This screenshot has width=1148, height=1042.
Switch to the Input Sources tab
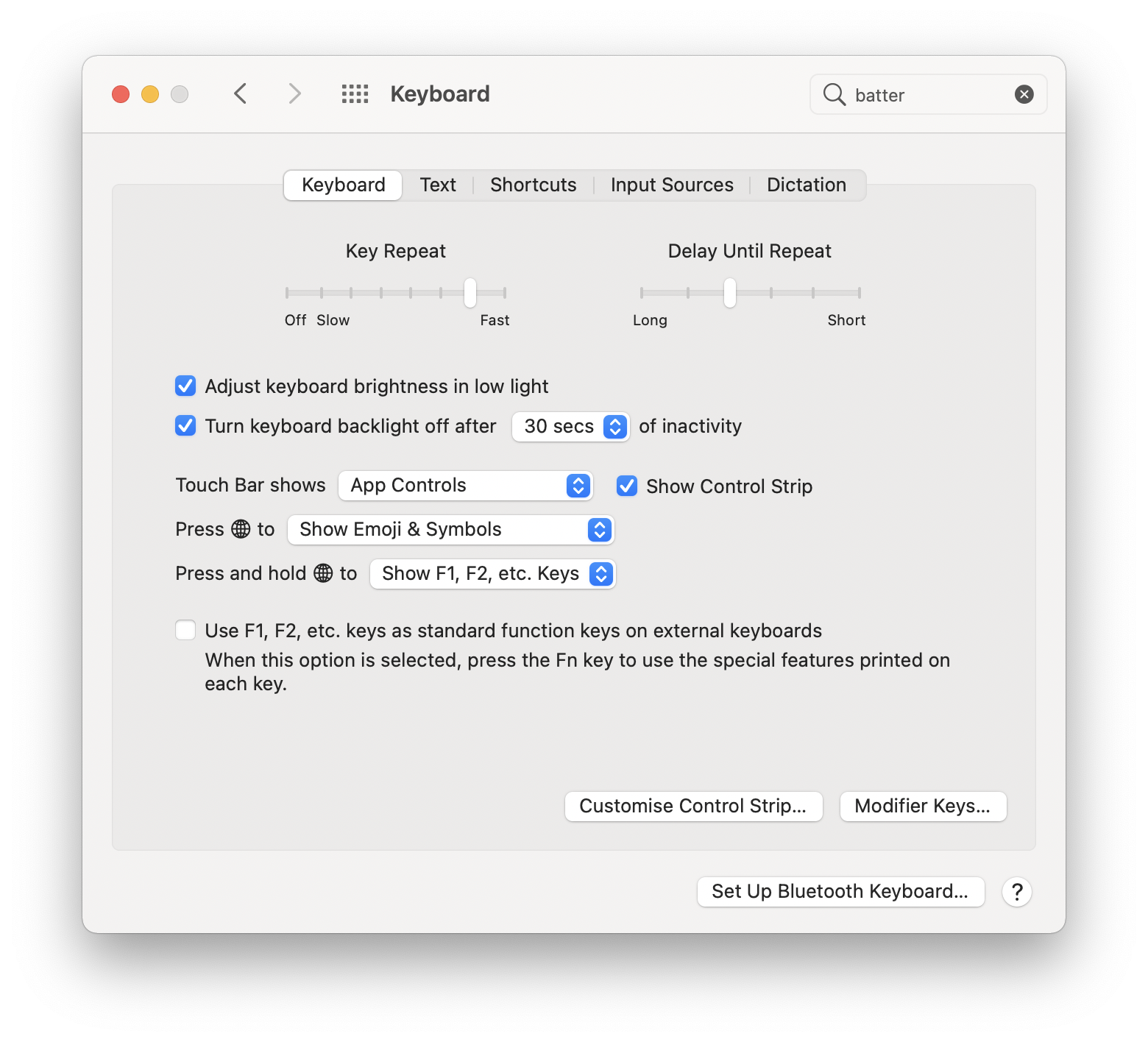pos(672,185)
